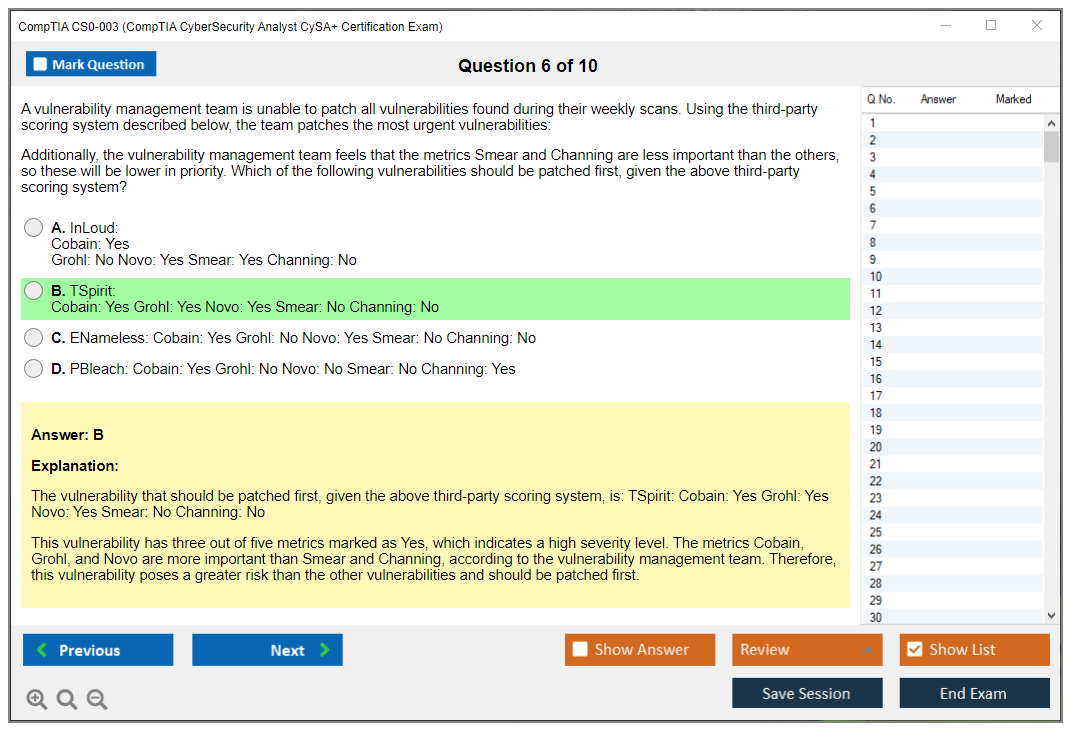Open the Review dropdown menu
This screenshot has height=735, width=1075.
(x=807, y=649)
